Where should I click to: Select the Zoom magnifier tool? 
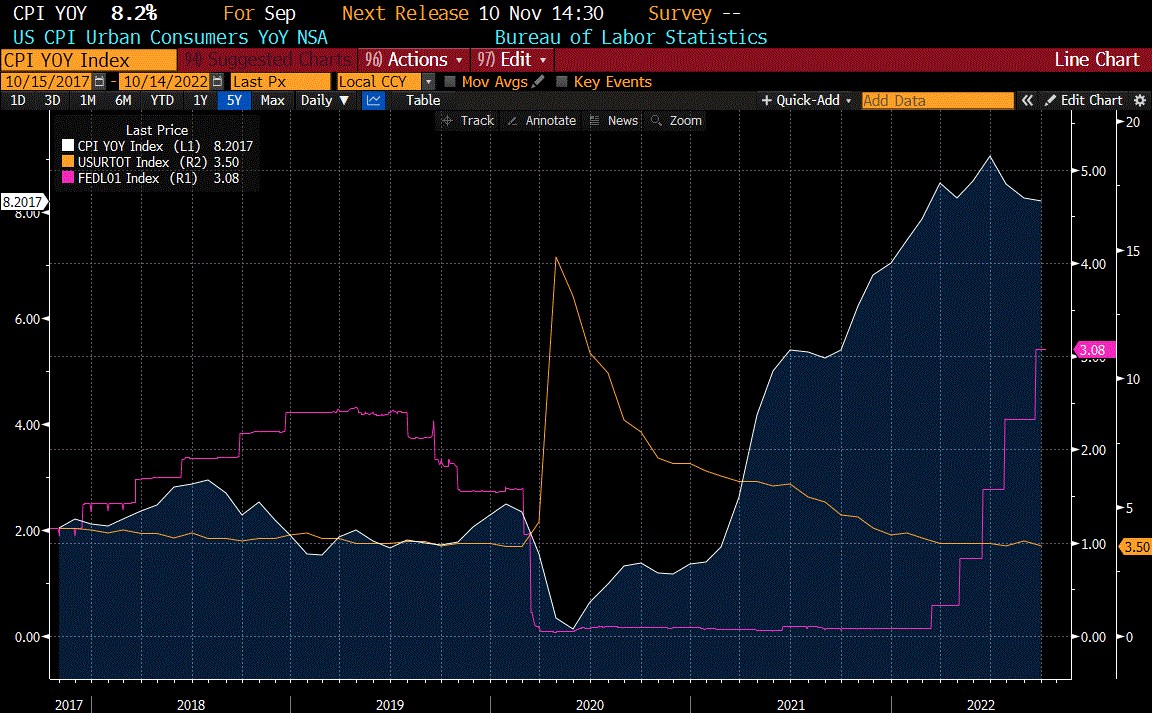(x=677, y=121)
